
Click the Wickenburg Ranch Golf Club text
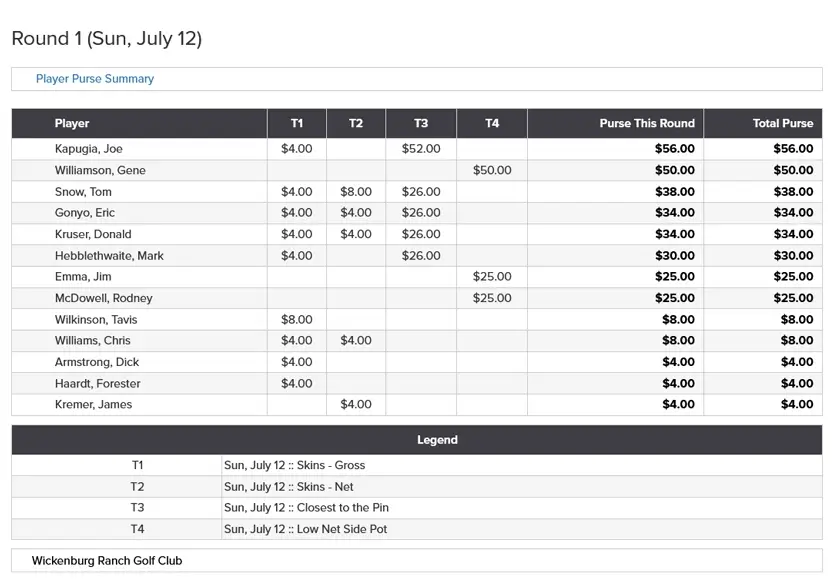107,561
